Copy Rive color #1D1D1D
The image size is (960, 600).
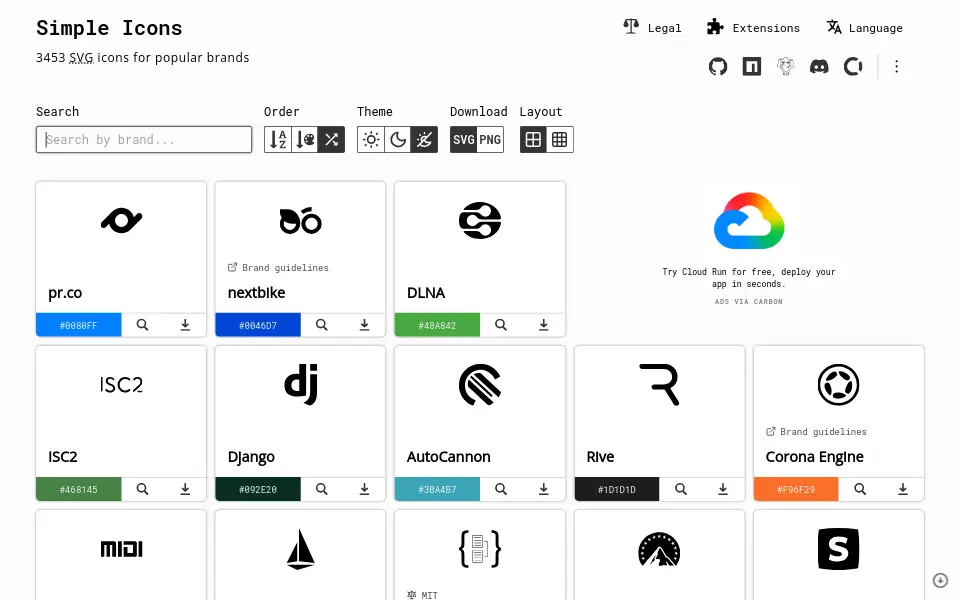coord(617,489)
